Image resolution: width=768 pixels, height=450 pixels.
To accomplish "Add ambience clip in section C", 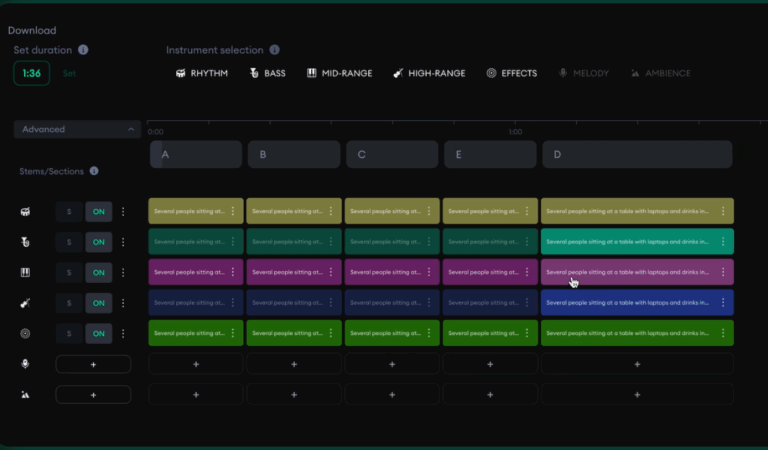I will 392,395.
